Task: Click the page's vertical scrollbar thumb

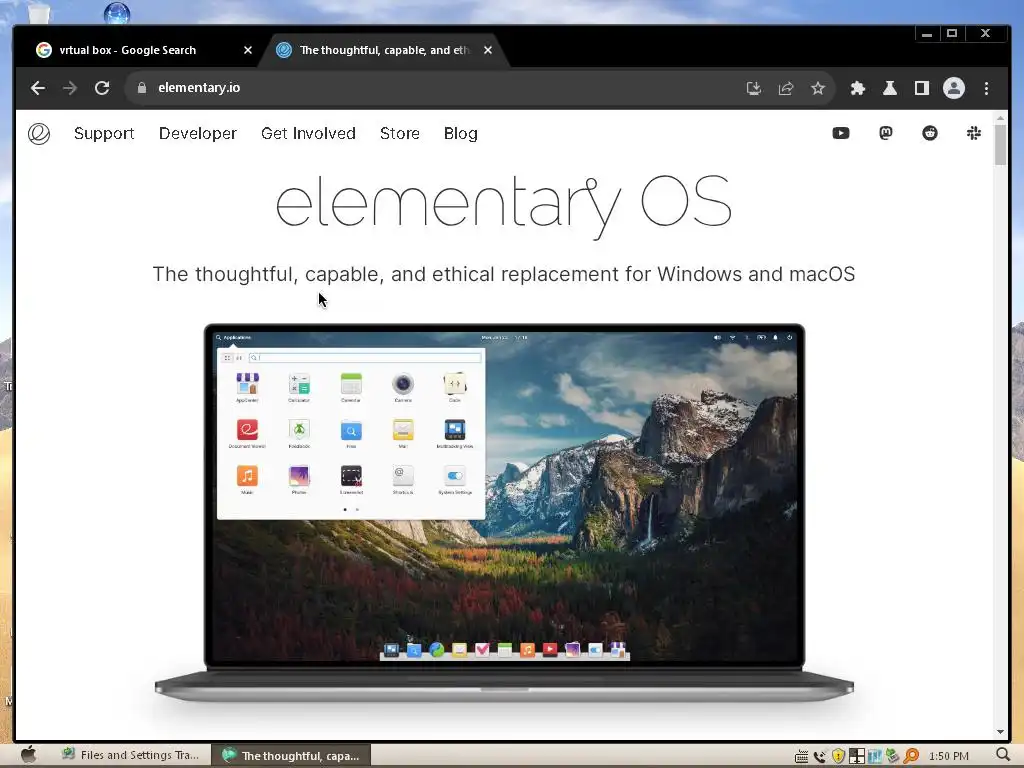Action: pyautogui.click(x=1000, y=144)
